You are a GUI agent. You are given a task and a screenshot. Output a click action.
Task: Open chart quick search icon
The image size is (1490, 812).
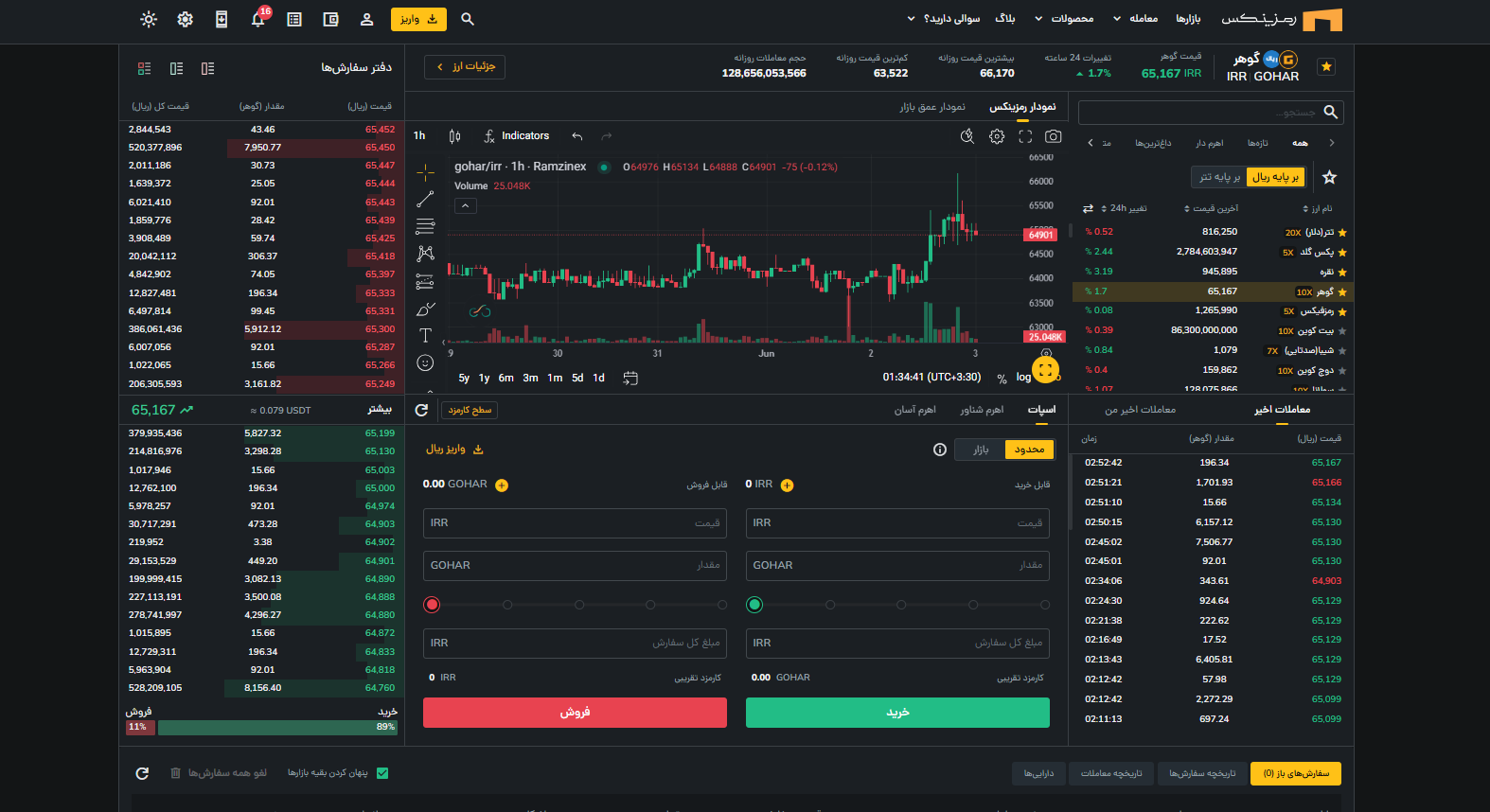coord(967,136)
